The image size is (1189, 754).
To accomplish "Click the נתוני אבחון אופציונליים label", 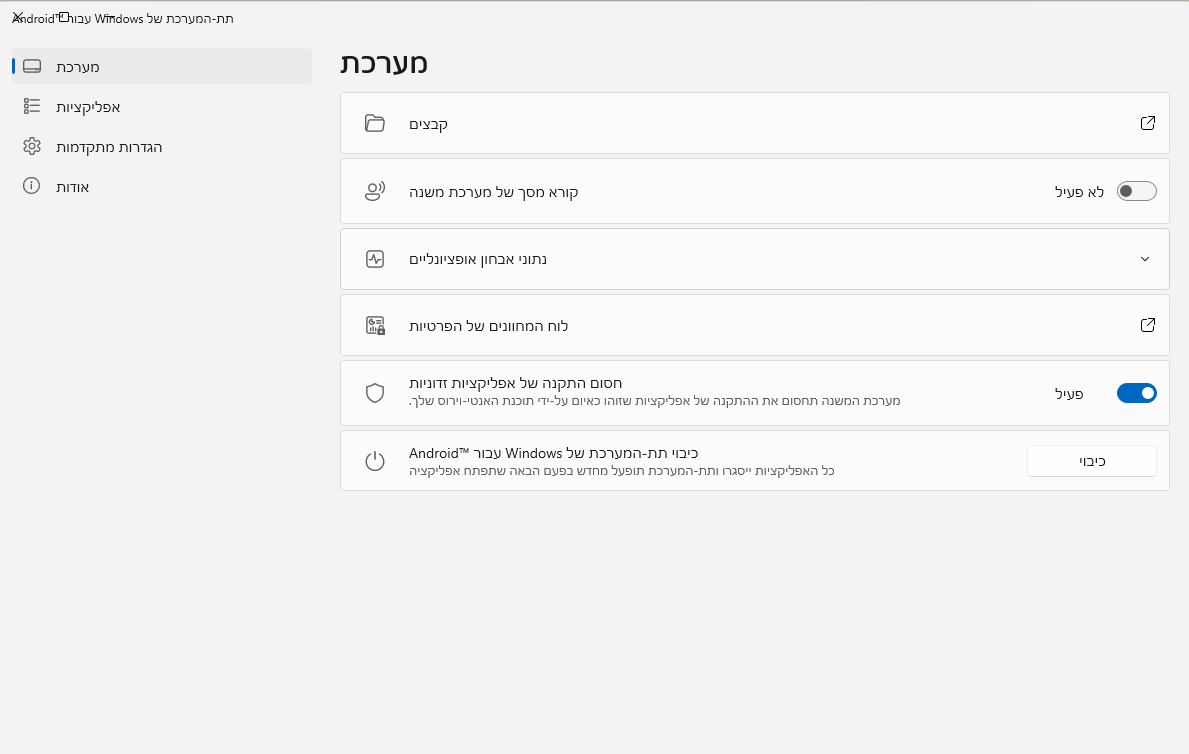I will [478, 259].
